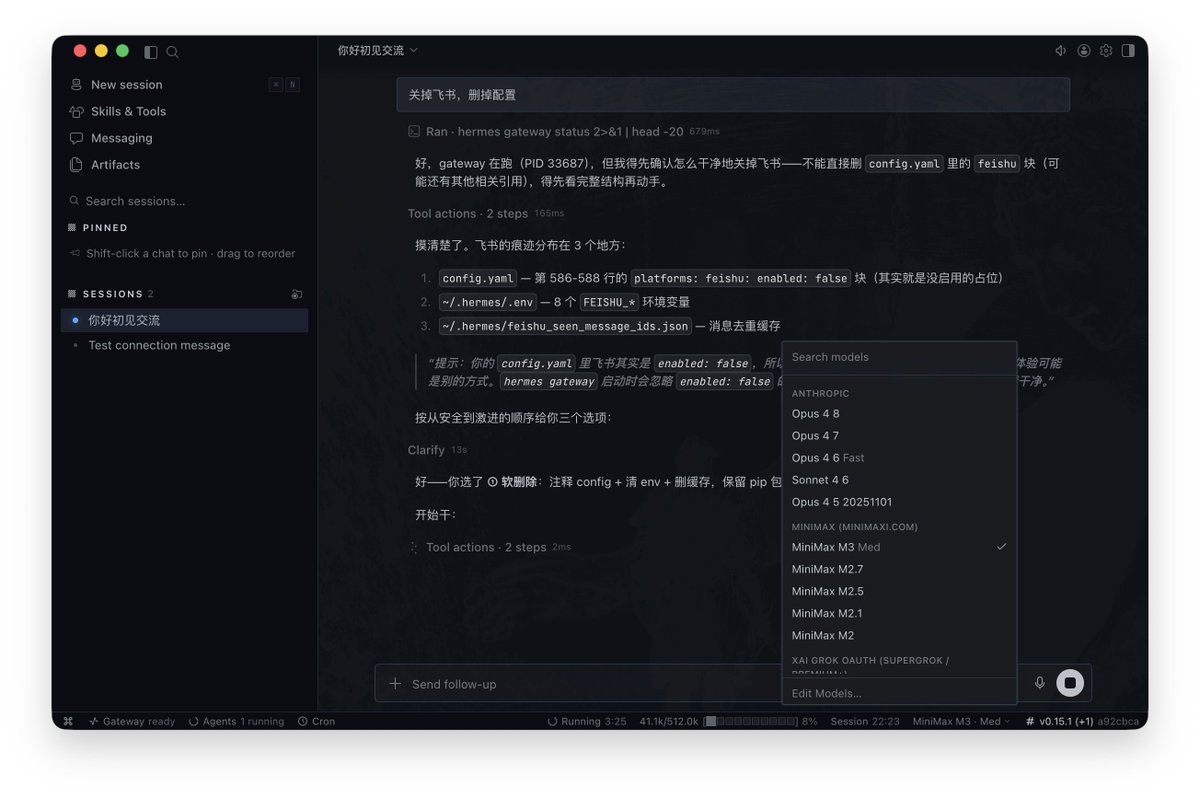
Task: Click the plus attach icon in composer
Action: tap(395, 684)
